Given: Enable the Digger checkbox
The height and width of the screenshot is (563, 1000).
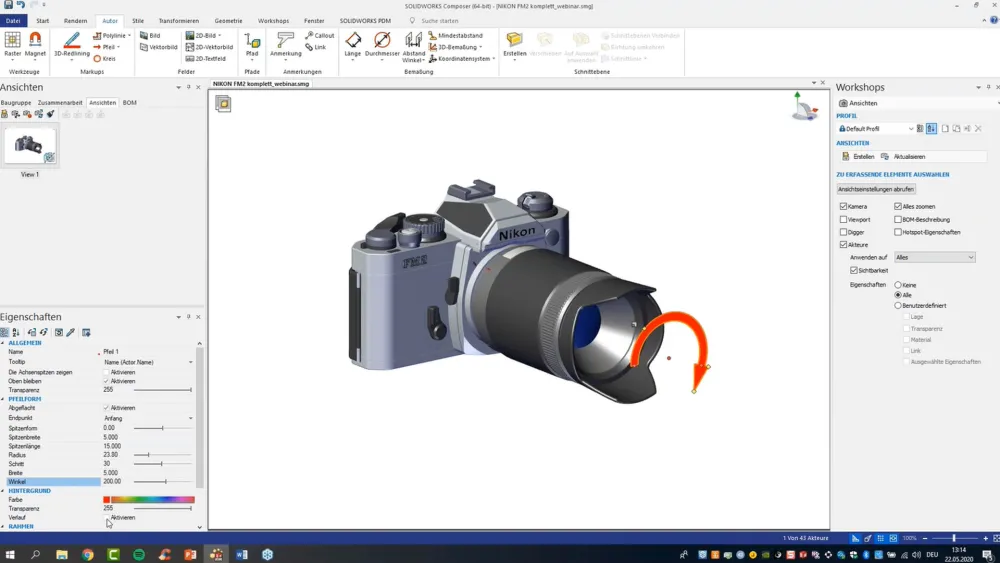Looking at the screenshot, I should coord(844,232).
